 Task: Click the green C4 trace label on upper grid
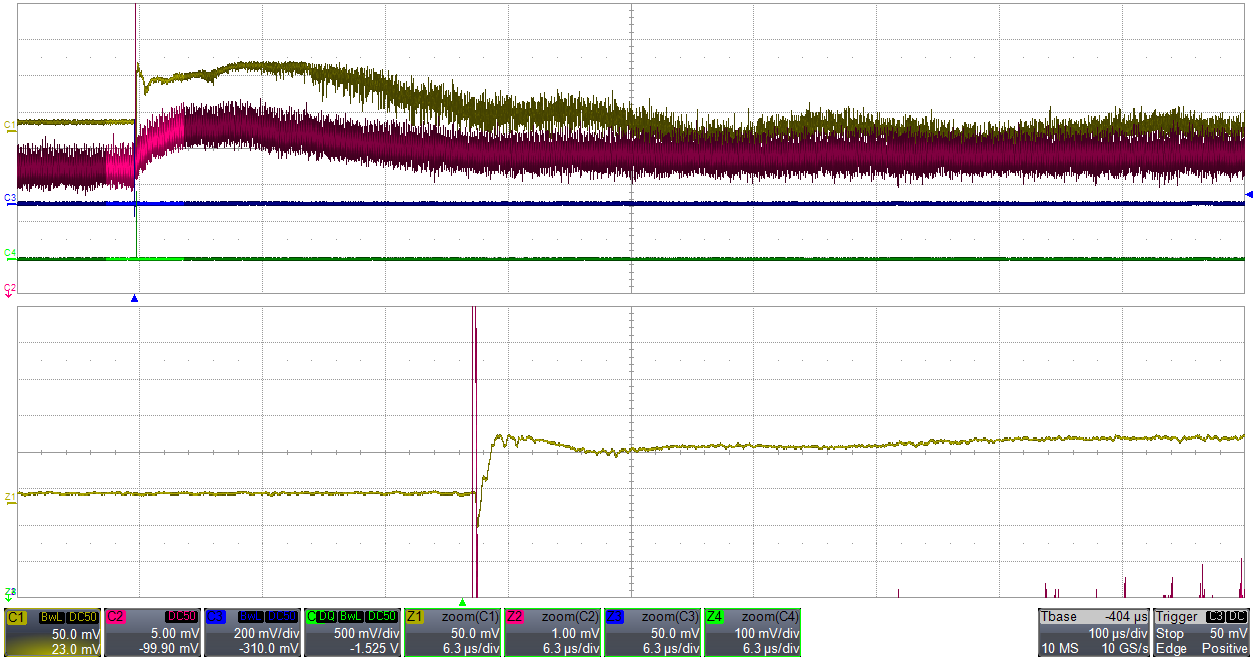(10, 254)
